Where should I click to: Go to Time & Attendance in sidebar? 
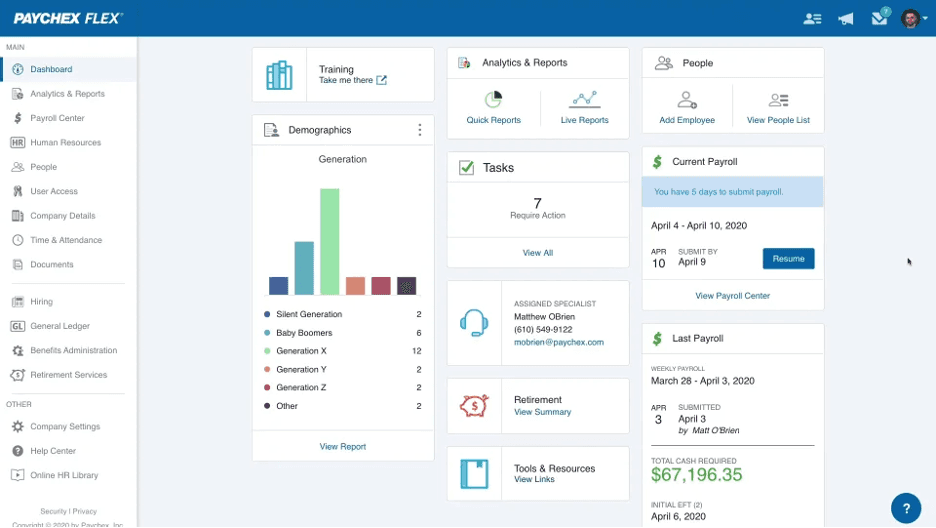(66, 240)
